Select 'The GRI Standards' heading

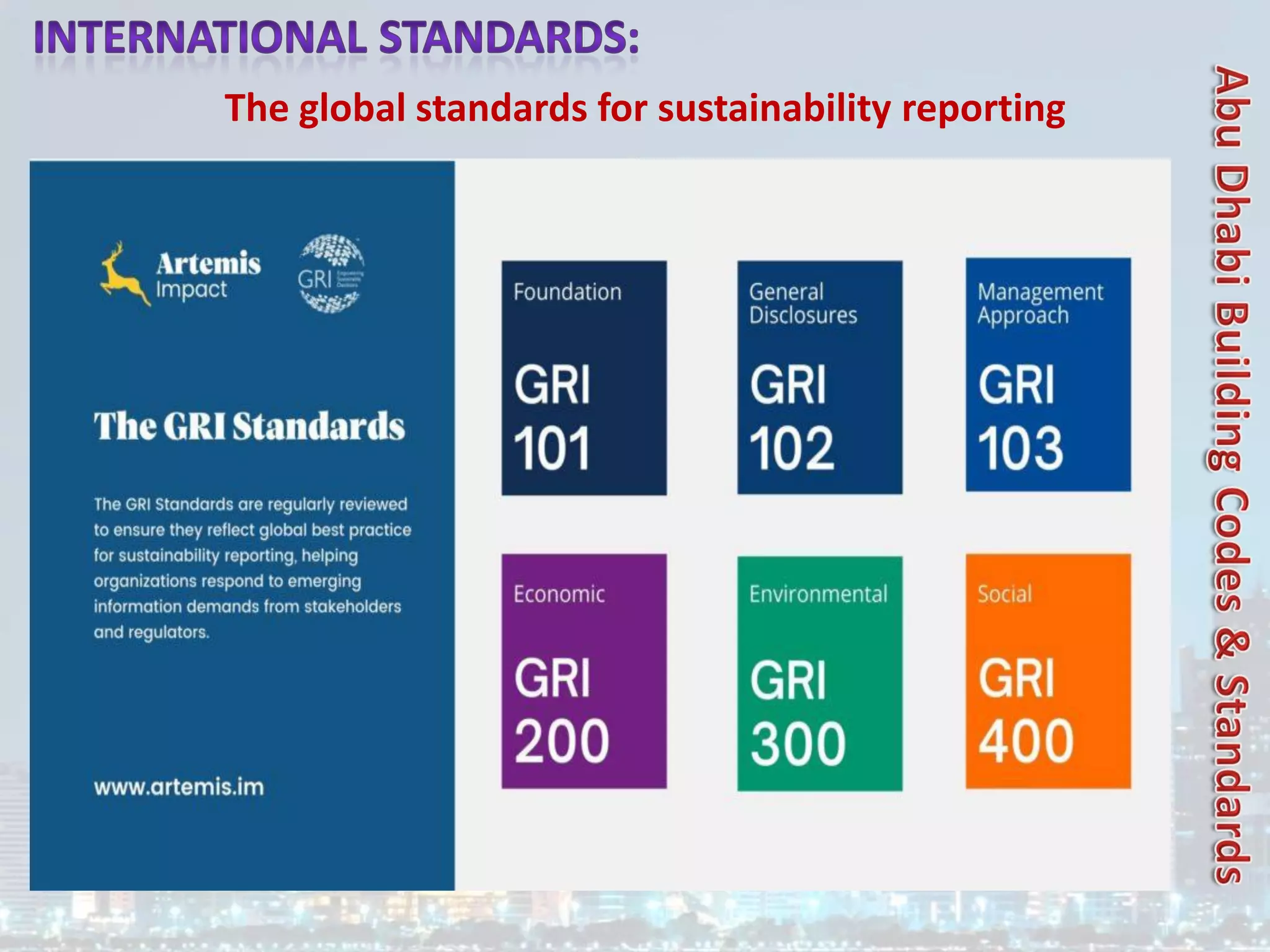(x=249, y=426)
